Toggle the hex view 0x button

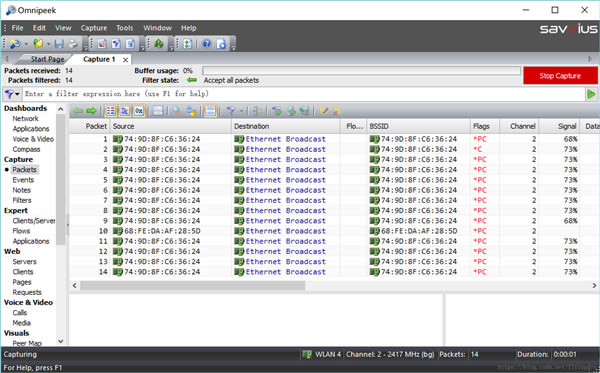pos(139,111)
